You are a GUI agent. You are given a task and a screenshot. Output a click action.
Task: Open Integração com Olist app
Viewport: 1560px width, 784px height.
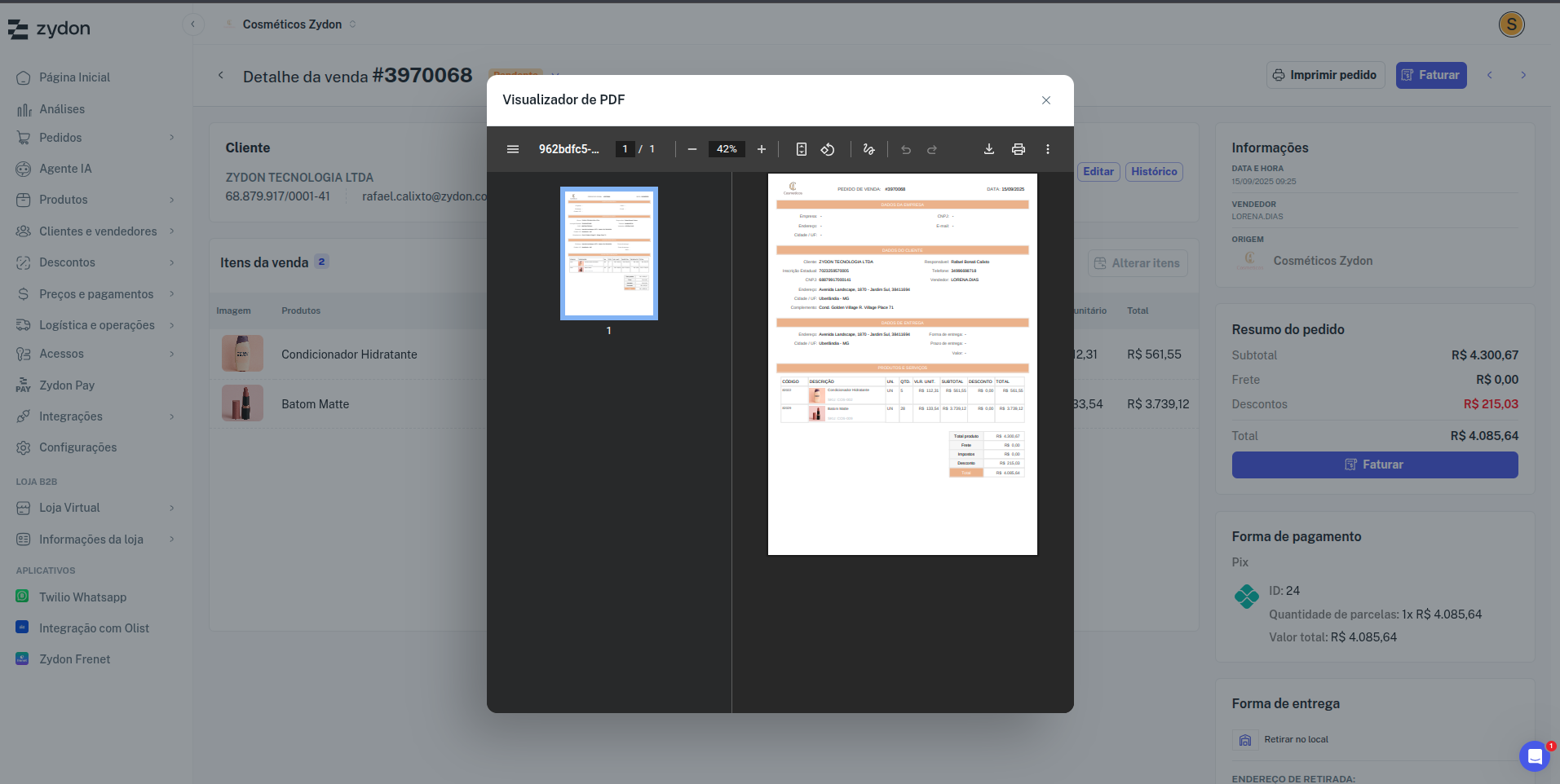96,628
